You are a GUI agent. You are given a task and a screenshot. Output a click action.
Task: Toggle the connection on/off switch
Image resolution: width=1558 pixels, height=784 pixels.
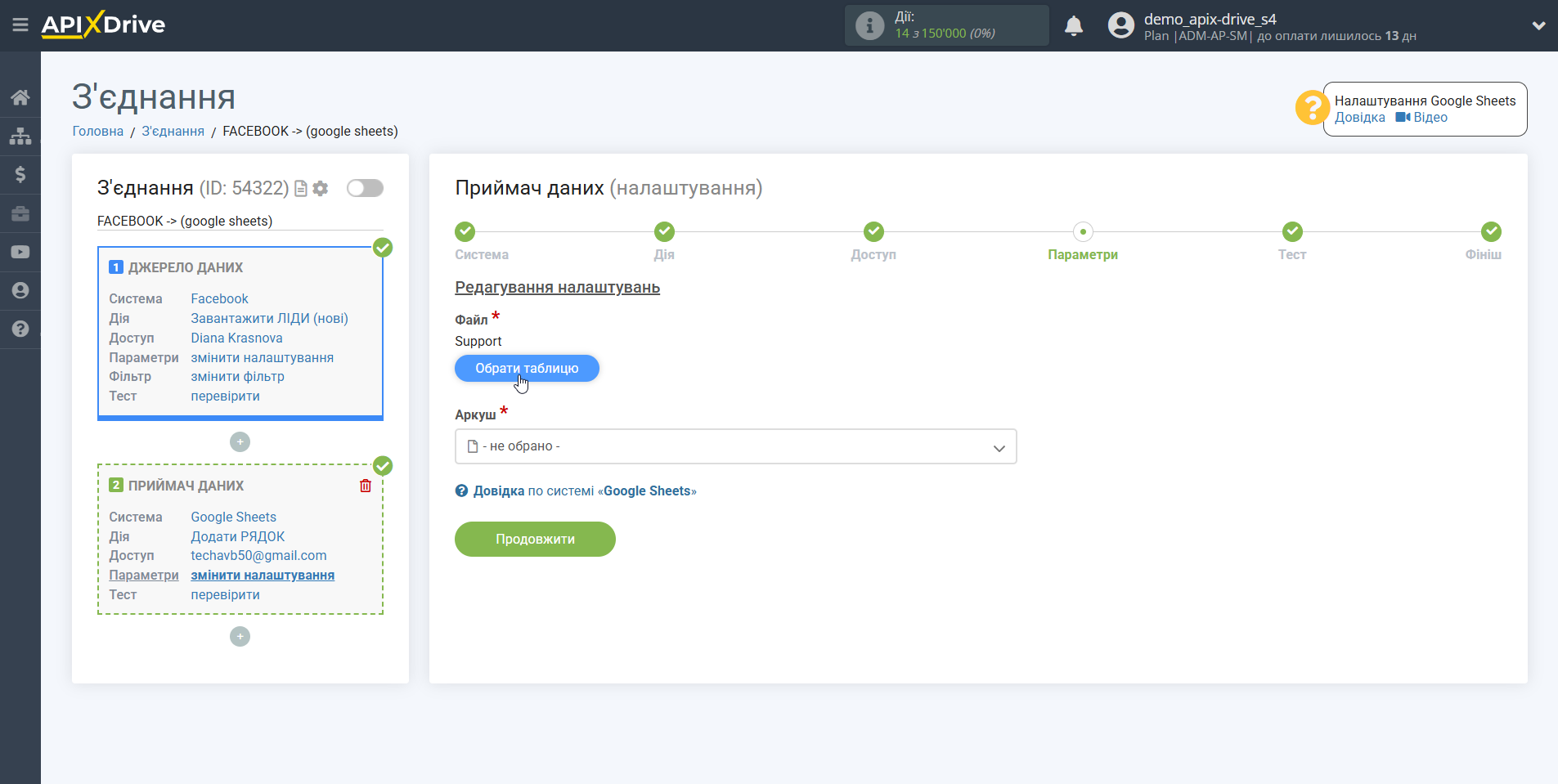[x=365, y=188]
